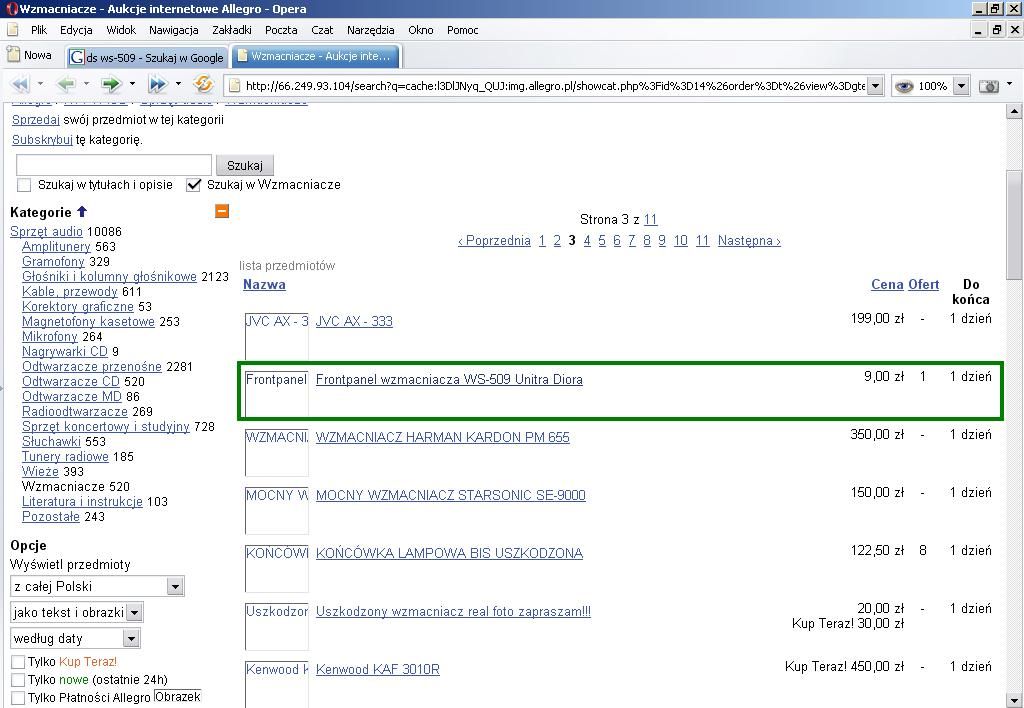Open 'Głośniki i kolumny głośnikowe' category
This screenshot has width=1024, height=708.
[109, 276]
